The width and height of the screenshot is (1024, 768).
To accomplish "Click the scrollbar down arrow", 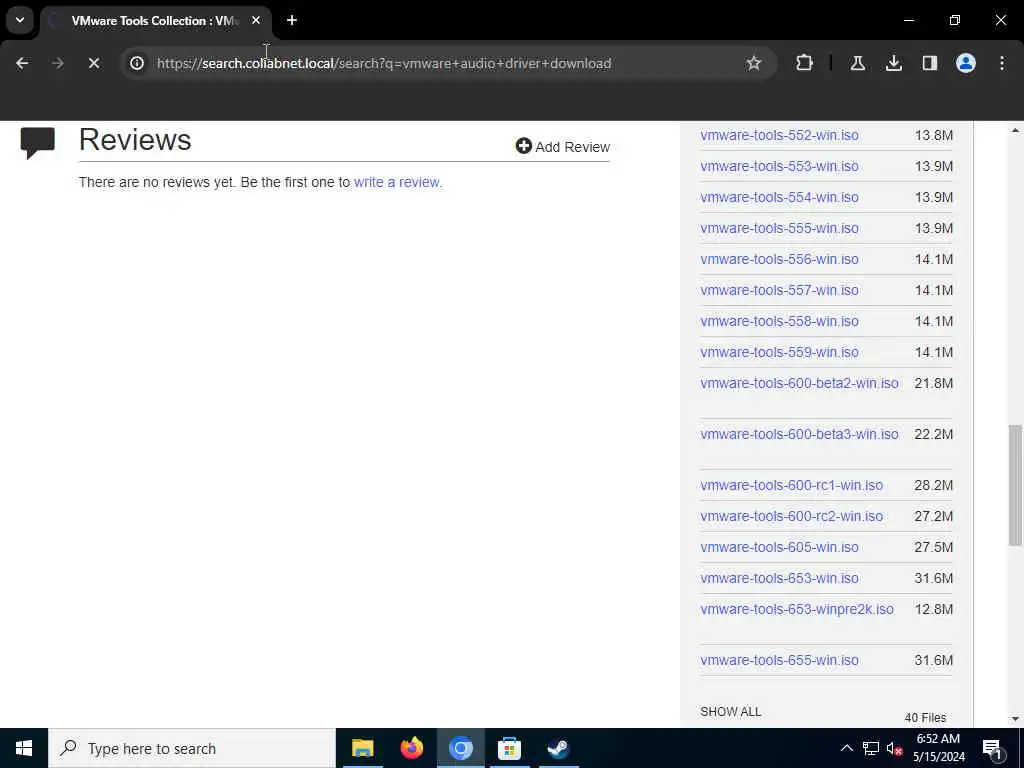I will (1015, 719).
